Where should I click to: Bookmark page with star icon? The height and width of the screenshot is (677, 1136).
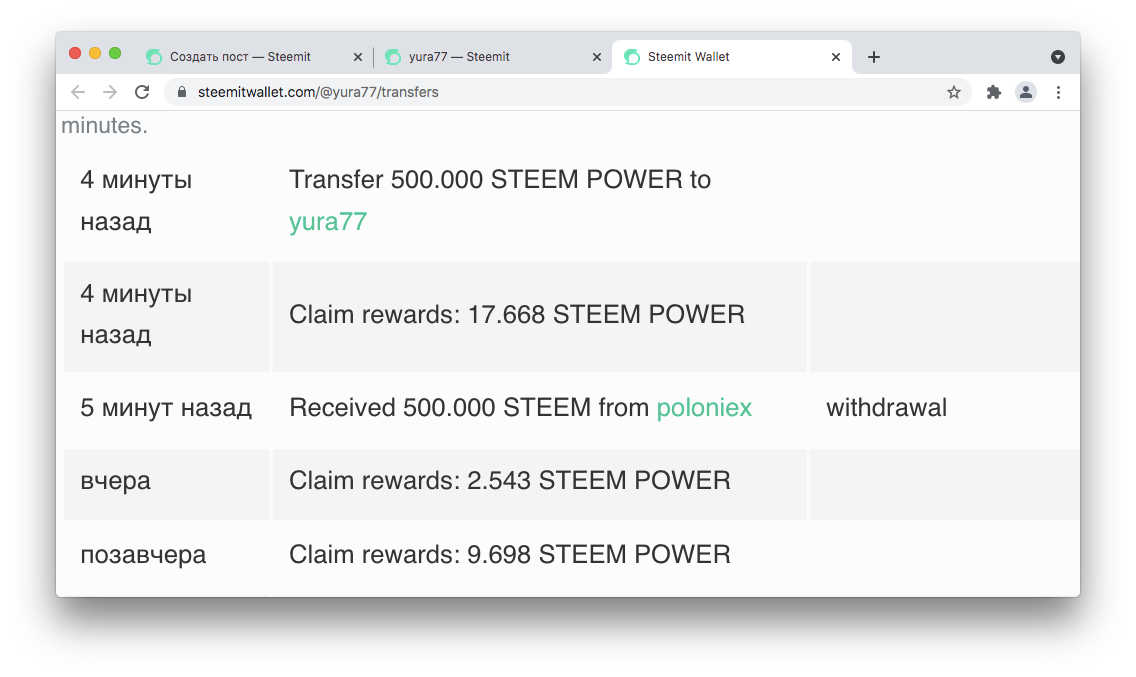click(953, 92)
